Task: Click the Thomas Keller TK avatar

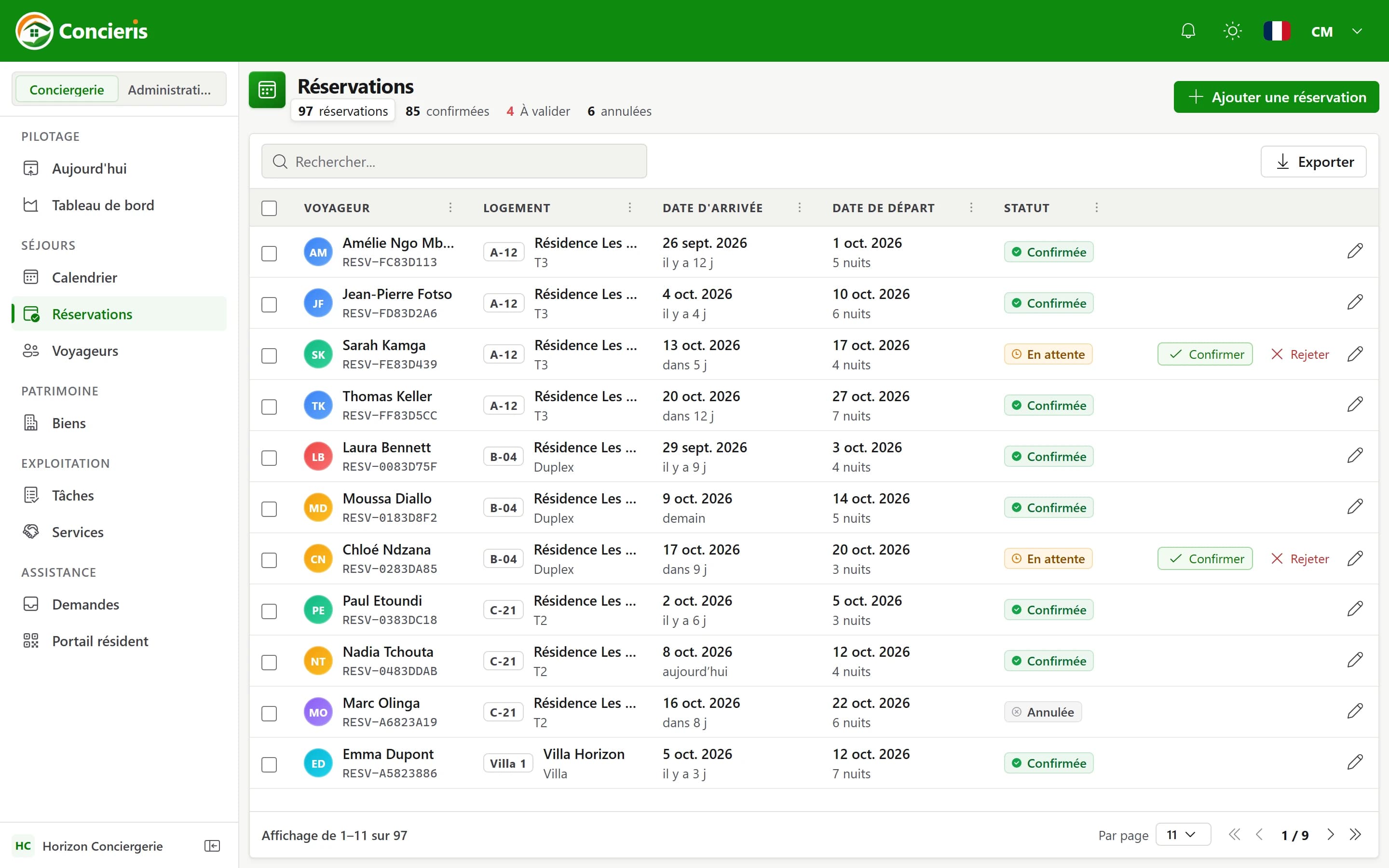Action: pos(318,405)
